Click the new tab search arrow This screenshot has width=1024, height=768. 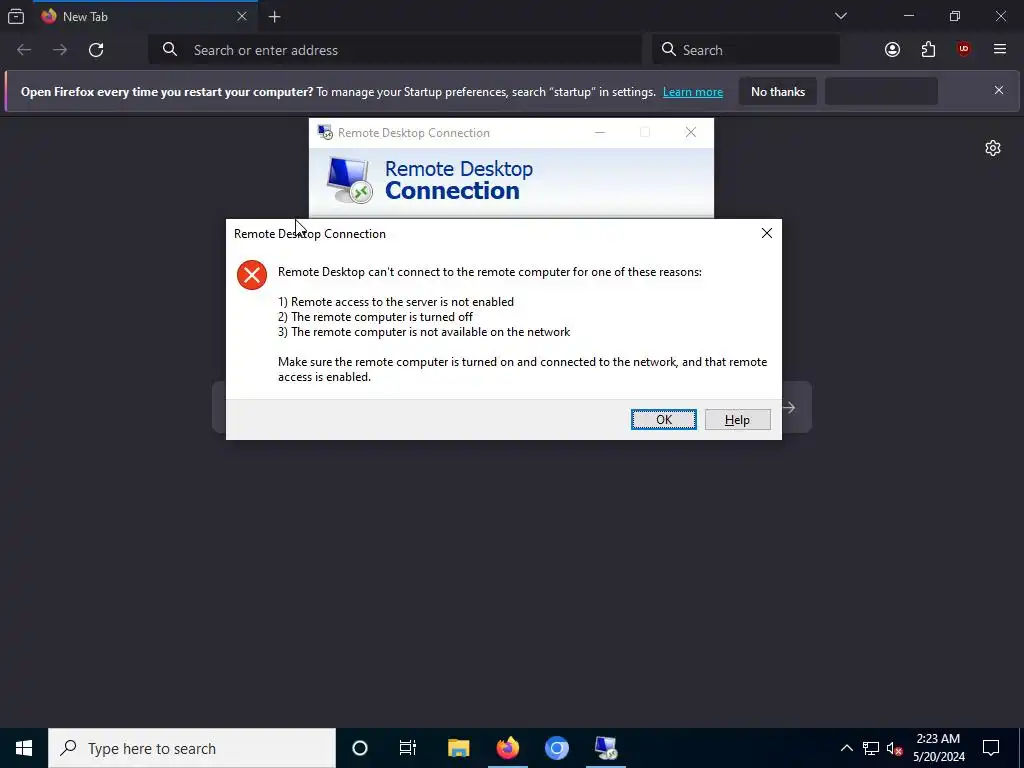point(790,408)
